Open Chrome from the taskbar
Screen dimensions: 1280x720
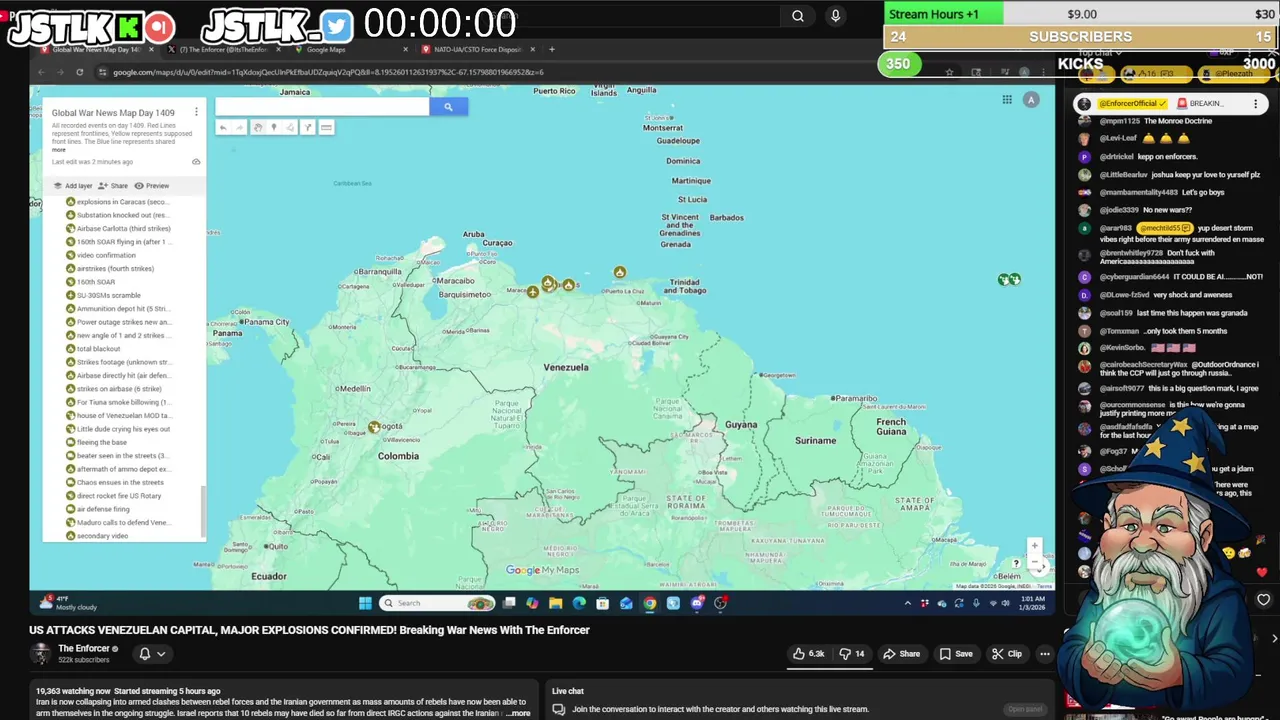(x=649, y=603)
